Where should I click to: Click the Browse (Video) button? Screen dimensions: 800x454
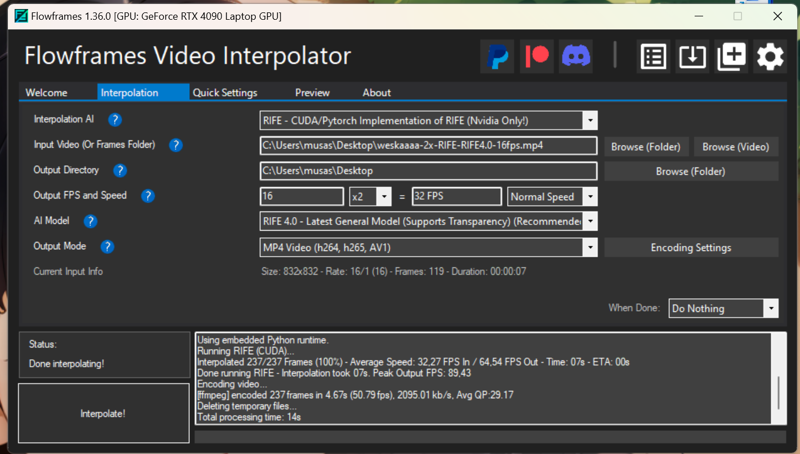(736, 147)
